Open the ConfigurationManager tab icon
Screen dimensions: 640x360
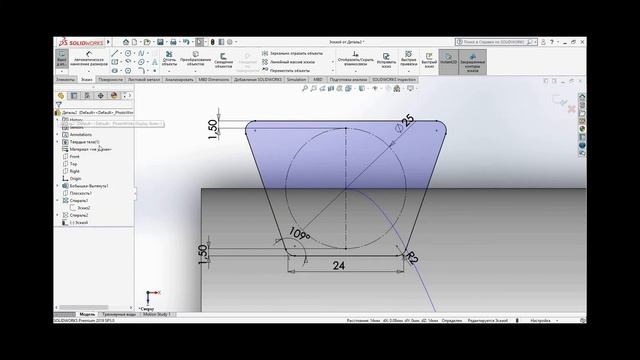[x=87, y=96]
